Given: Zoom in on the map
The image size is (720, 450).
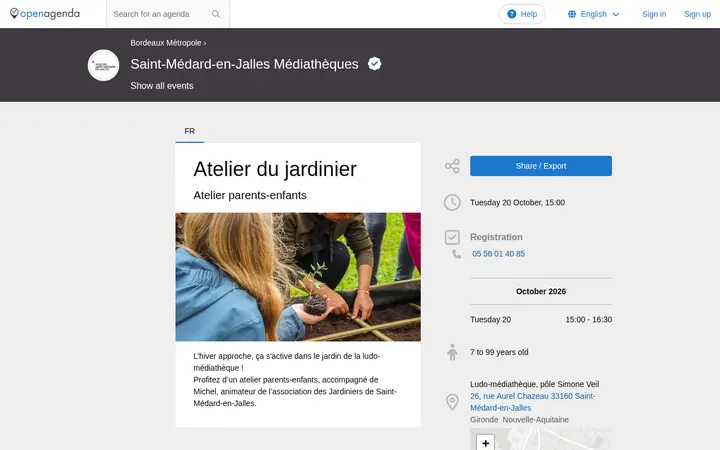Looking at the screenshot, I should pos(485,443).
